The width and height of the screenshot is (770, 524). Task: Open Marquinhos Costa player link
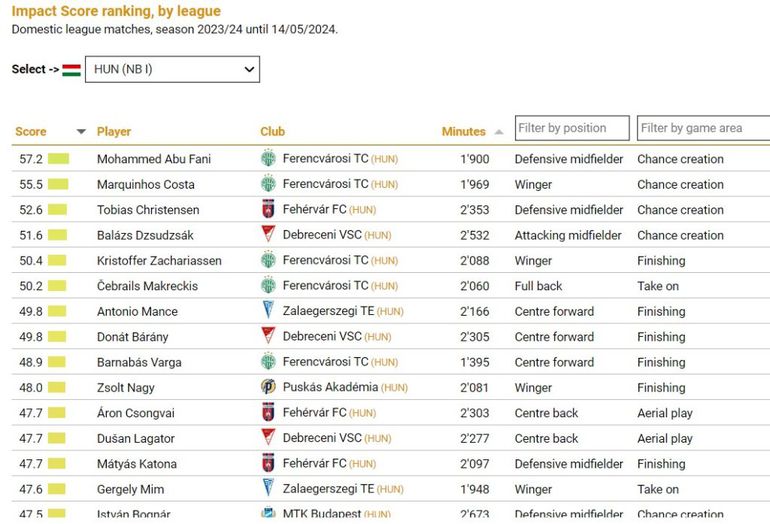[x=146, y=184]
